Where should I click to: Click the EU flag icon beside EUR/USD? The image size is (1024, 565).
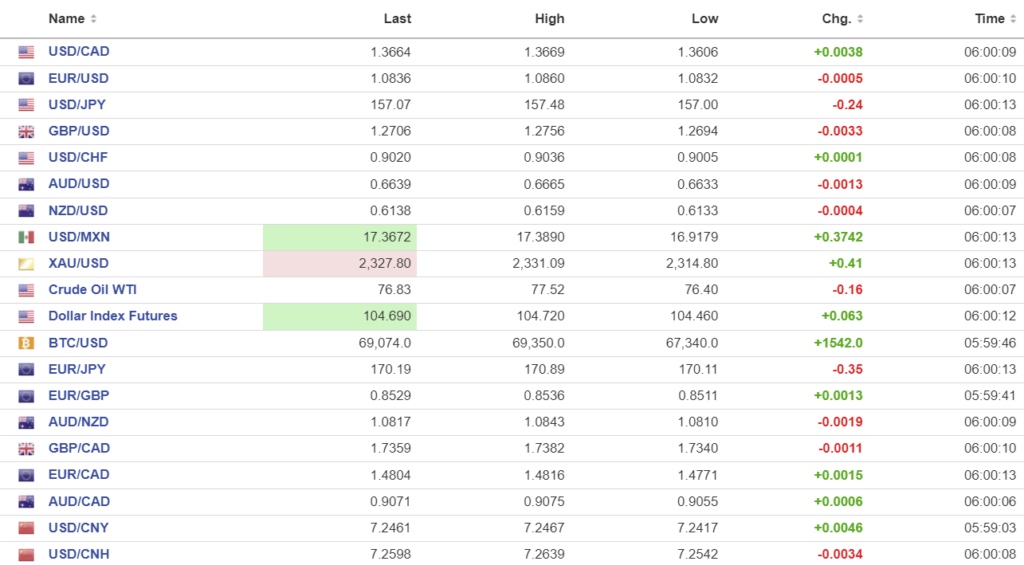coord(26,79)
